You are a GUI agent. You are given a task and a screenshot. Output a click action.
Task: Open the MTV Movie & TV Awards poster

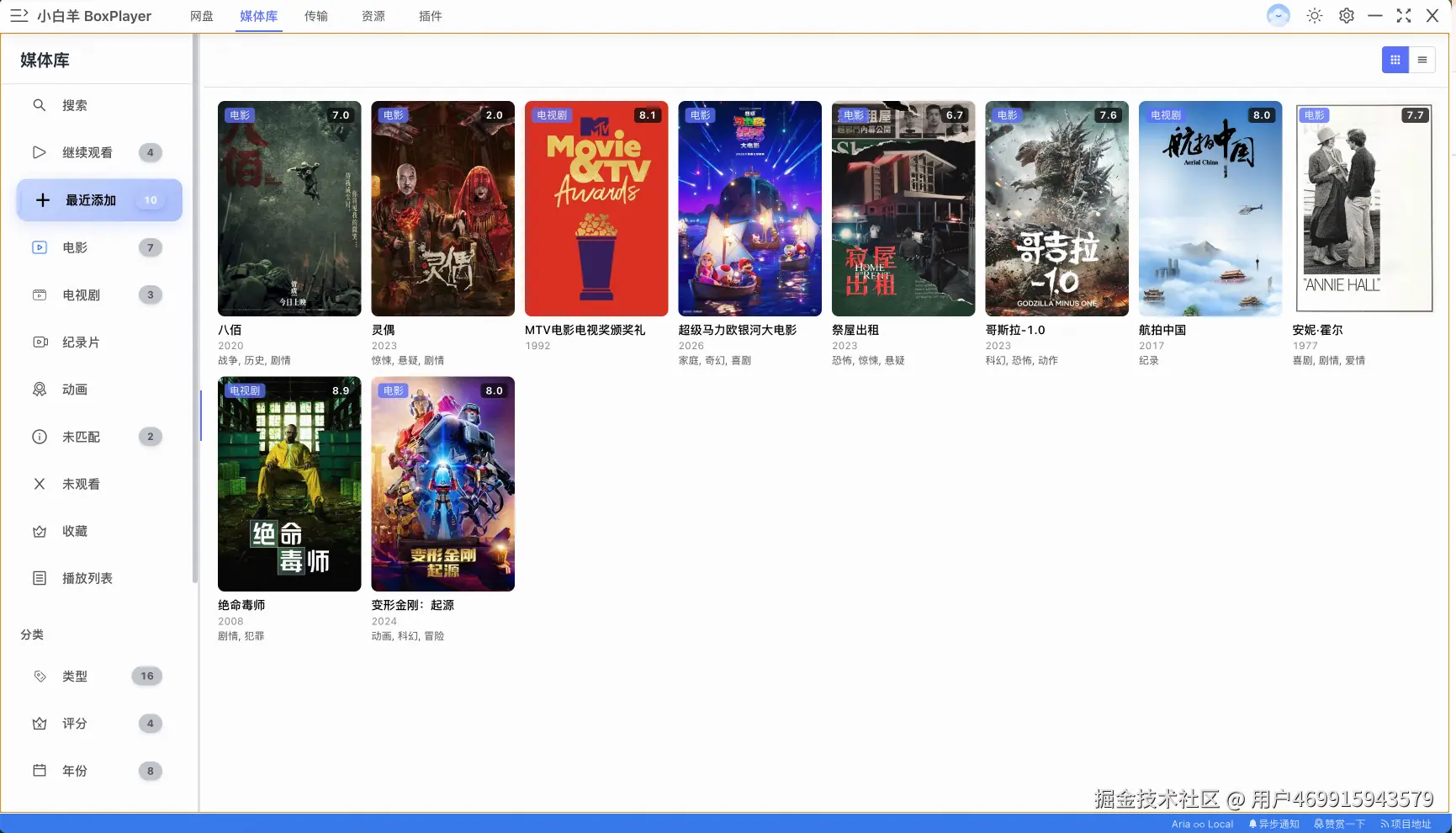point(596,209)
